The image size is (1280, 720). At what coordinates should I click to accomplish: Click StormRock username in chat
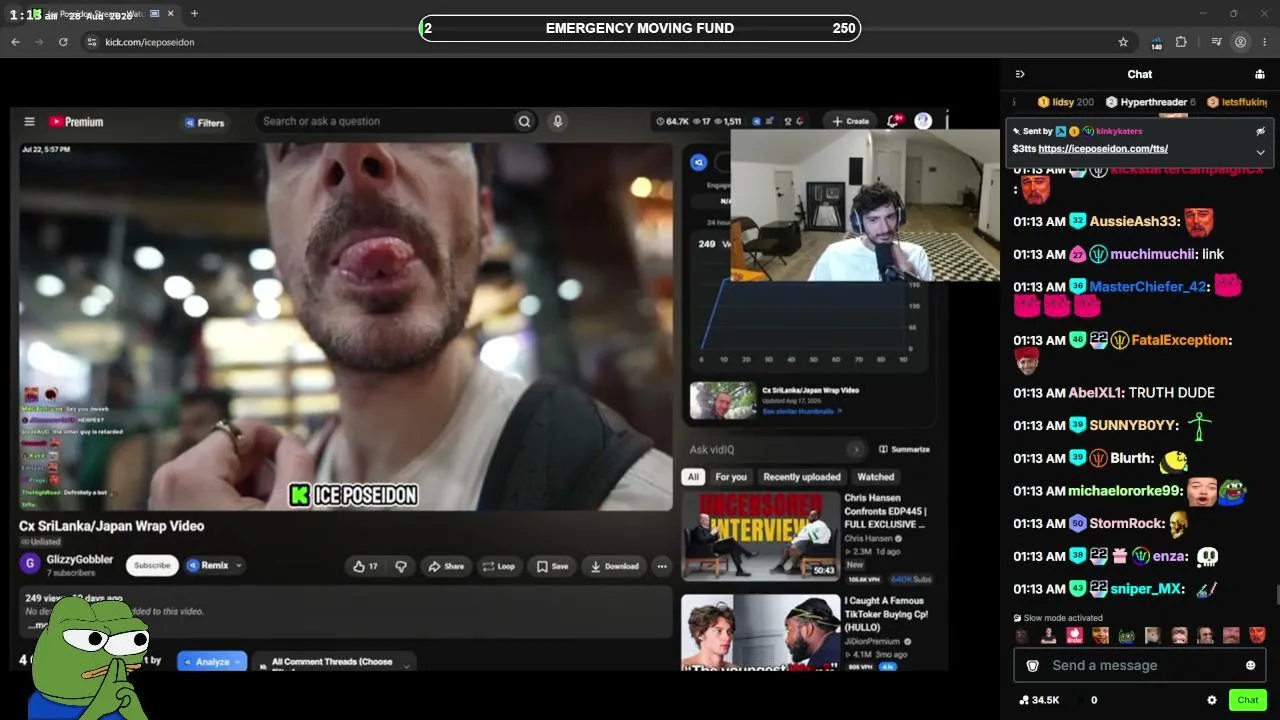[1128, 523]
